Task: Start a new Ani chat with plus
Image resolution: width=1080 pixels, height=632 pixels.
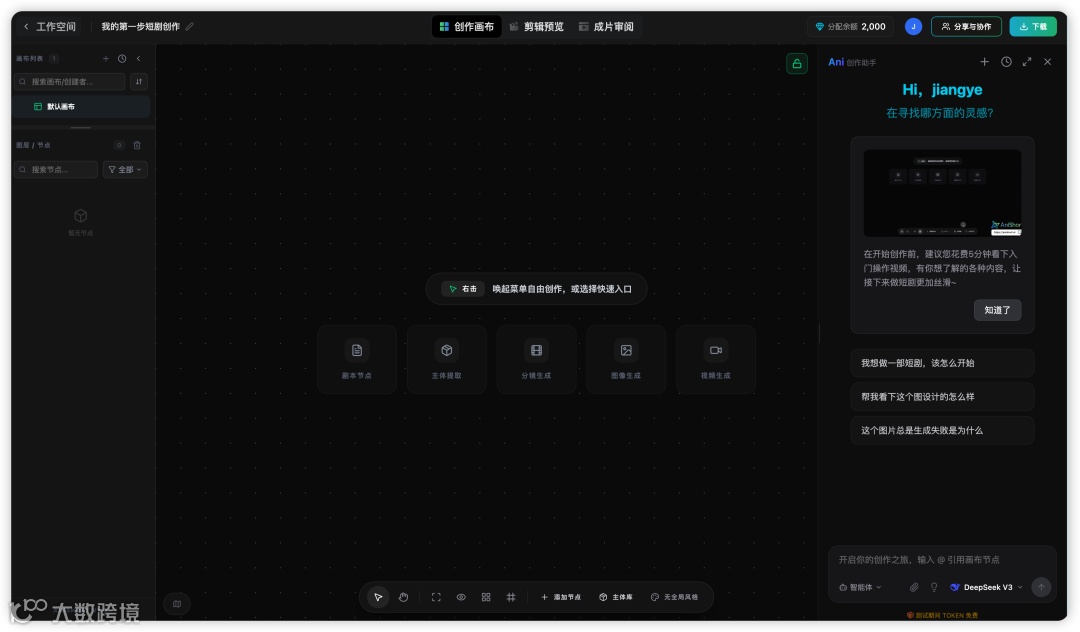Action: [x=985, y=62]
